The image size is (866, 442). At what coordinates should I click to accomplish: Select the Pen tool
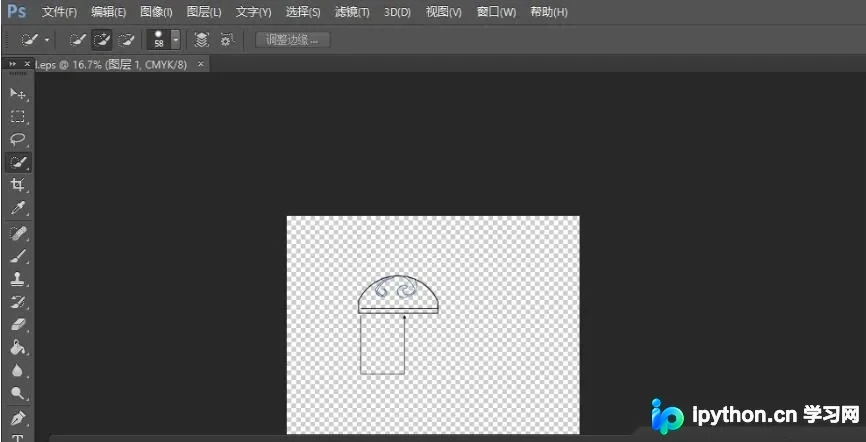18,417
